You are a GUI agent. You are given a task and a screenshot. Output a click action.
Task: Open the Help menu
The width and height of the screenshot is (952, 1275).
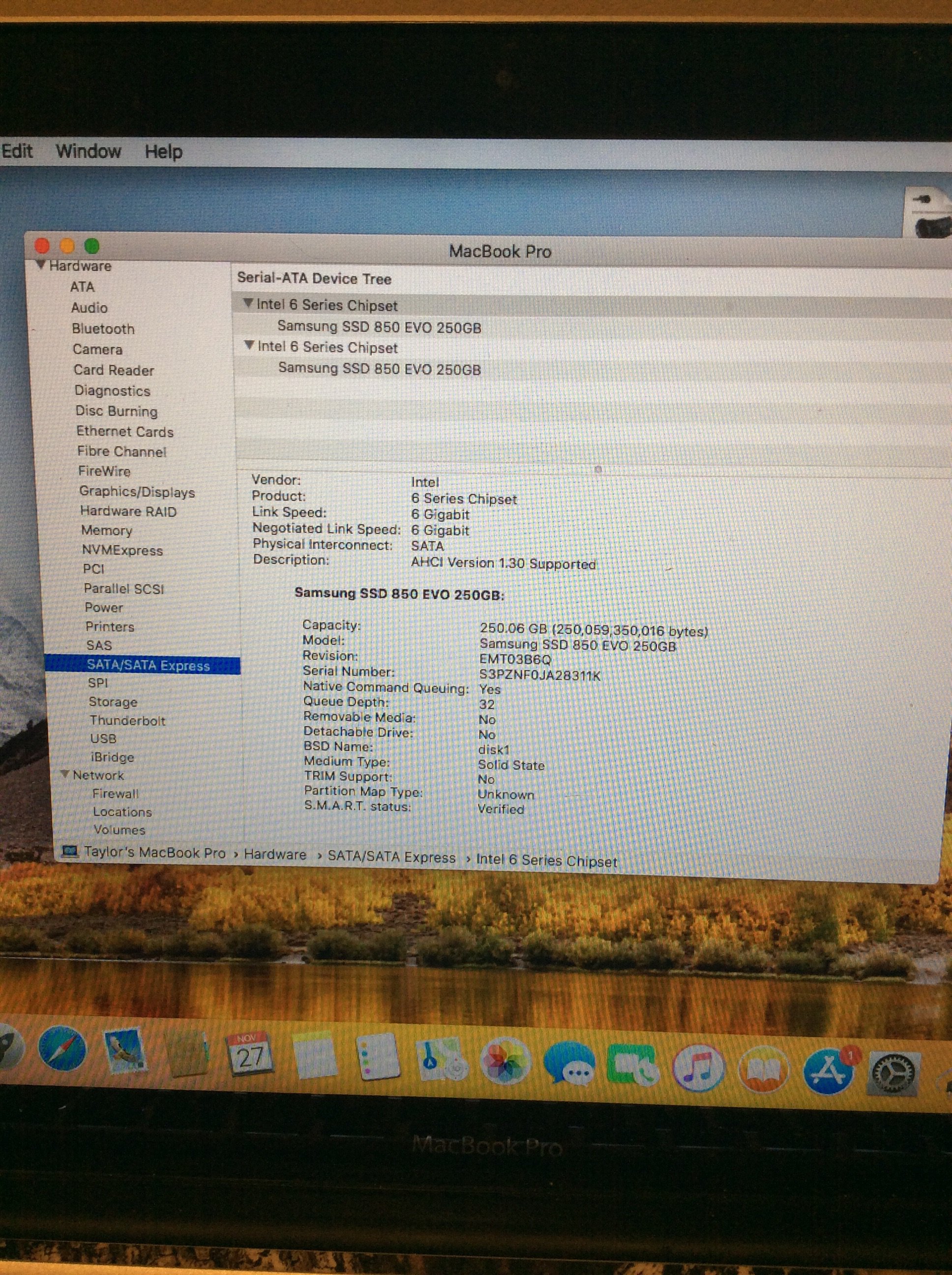pos(164,152)
